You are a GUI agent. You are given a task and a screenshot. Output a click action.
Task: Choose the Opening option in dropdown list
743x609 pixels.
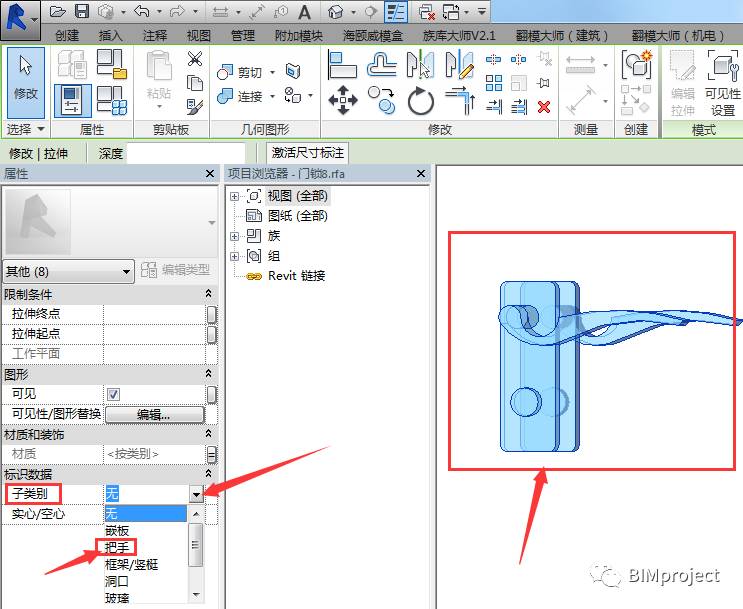pyautogui.click(x=117, y=581)
